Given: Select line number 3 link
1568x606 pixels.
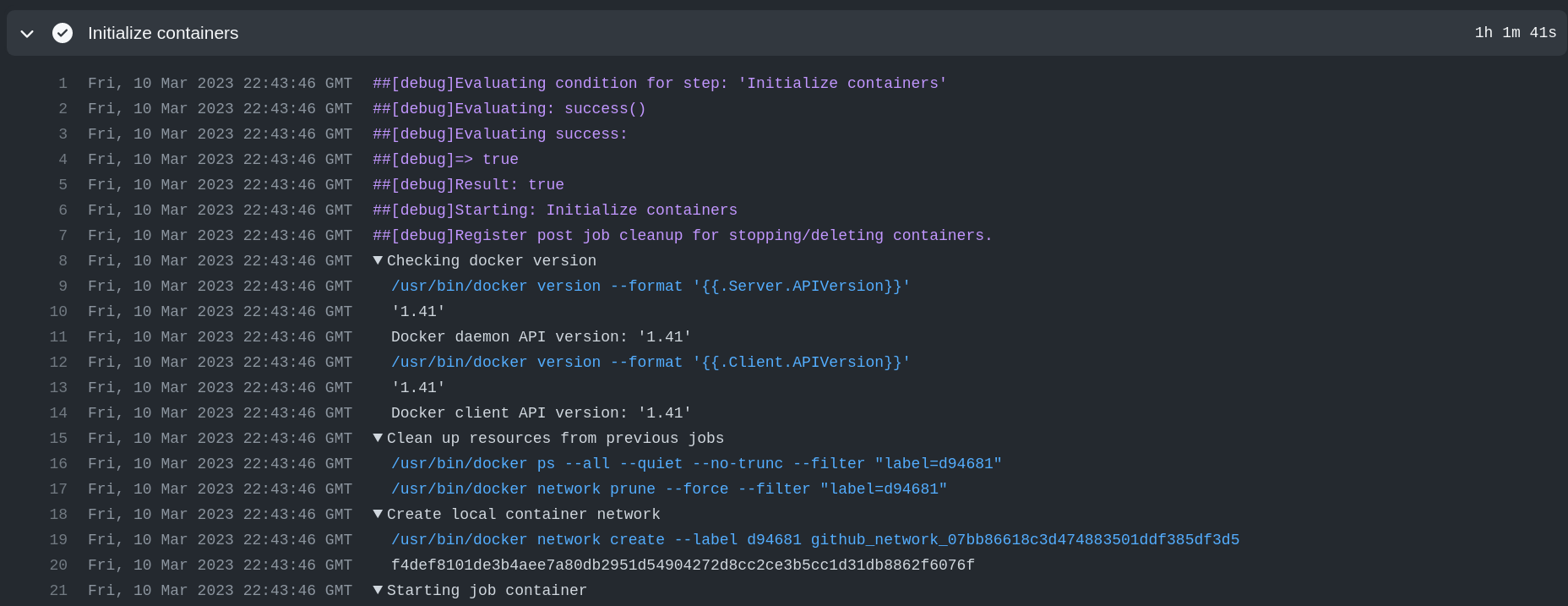Looking at the screenshot, I should (x=63, y=134).
